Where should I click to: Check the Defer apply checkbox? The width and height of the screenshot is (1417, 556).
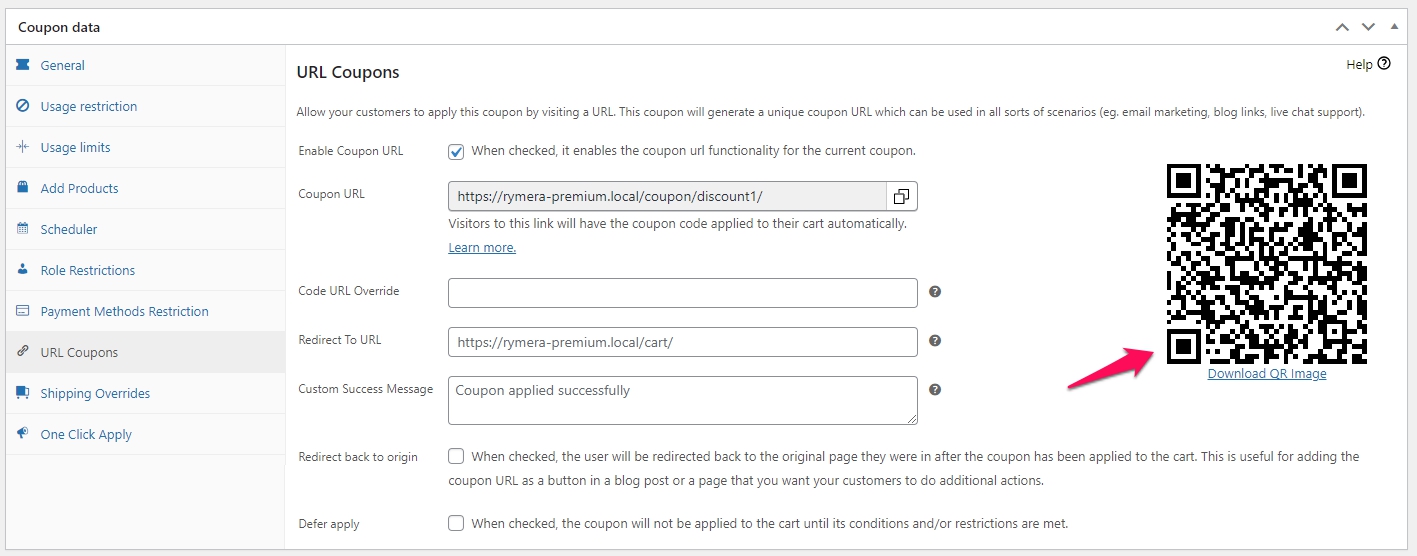click(456, 523)
